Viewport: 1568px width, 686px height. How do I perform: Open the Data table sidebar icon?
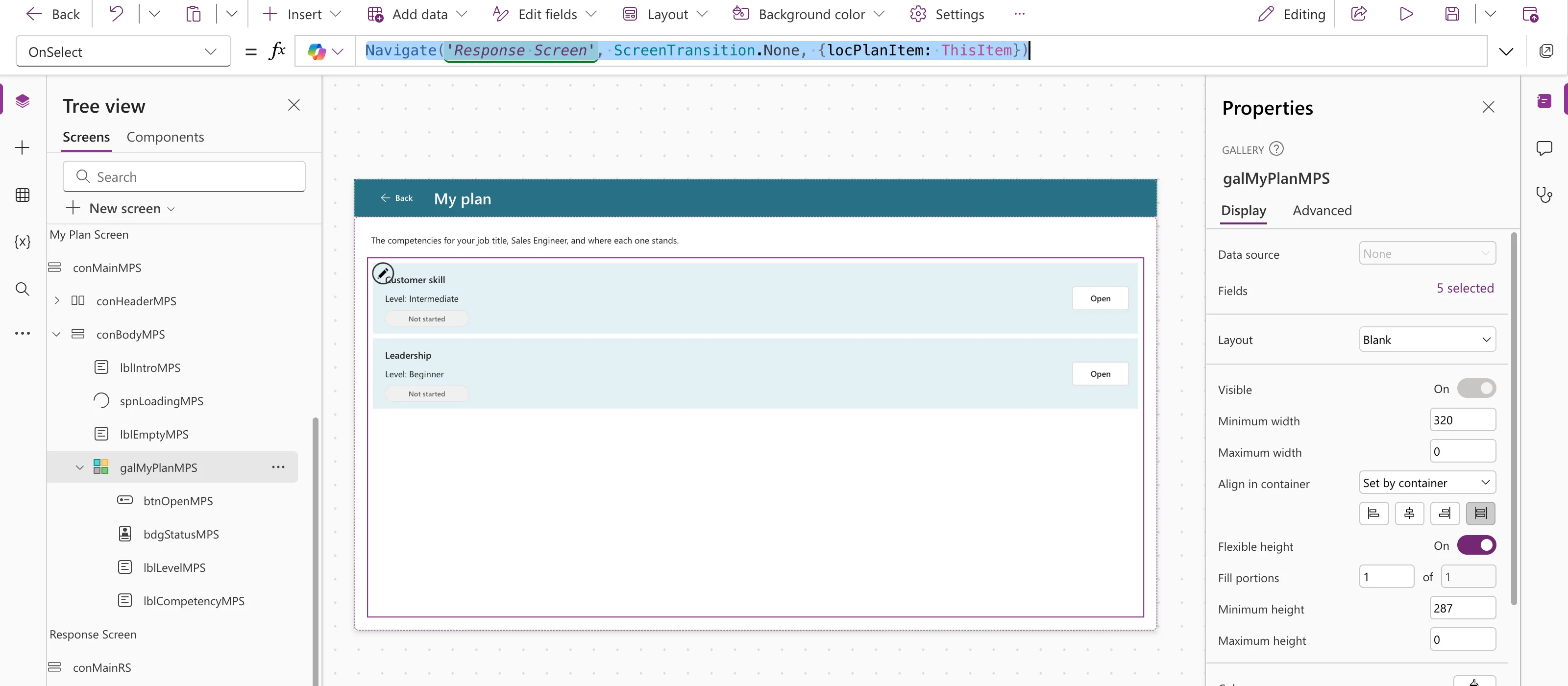point(23,195)
